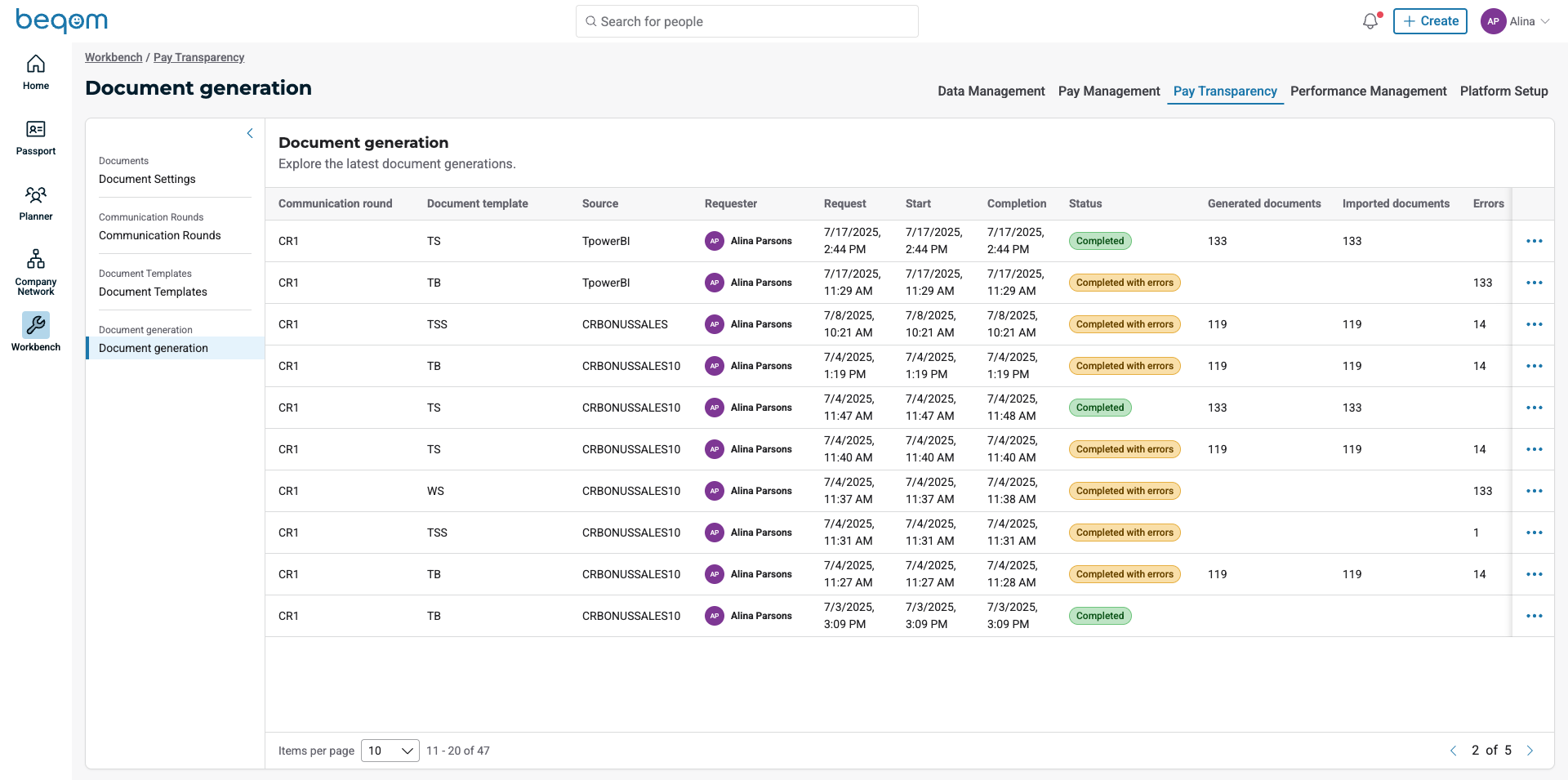Follow the Workbench breadcrumb link
This screenshot has width=1568, height=780.
coord(114,57)
